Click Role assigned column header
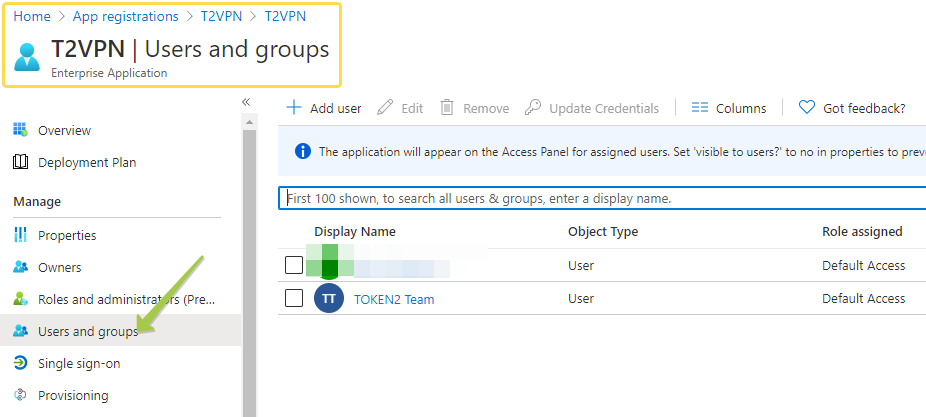This screenshot has height=417, width=926. [x=862, y=232]
